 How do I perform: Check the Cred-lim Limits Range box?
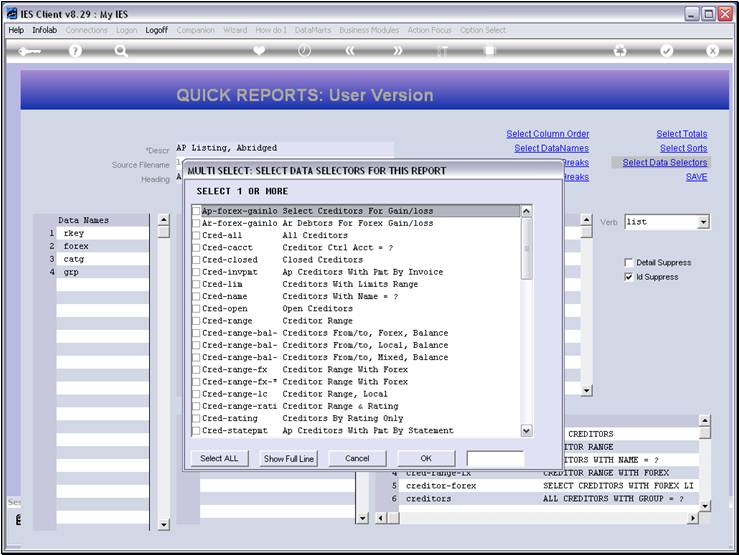pos(196,284)
